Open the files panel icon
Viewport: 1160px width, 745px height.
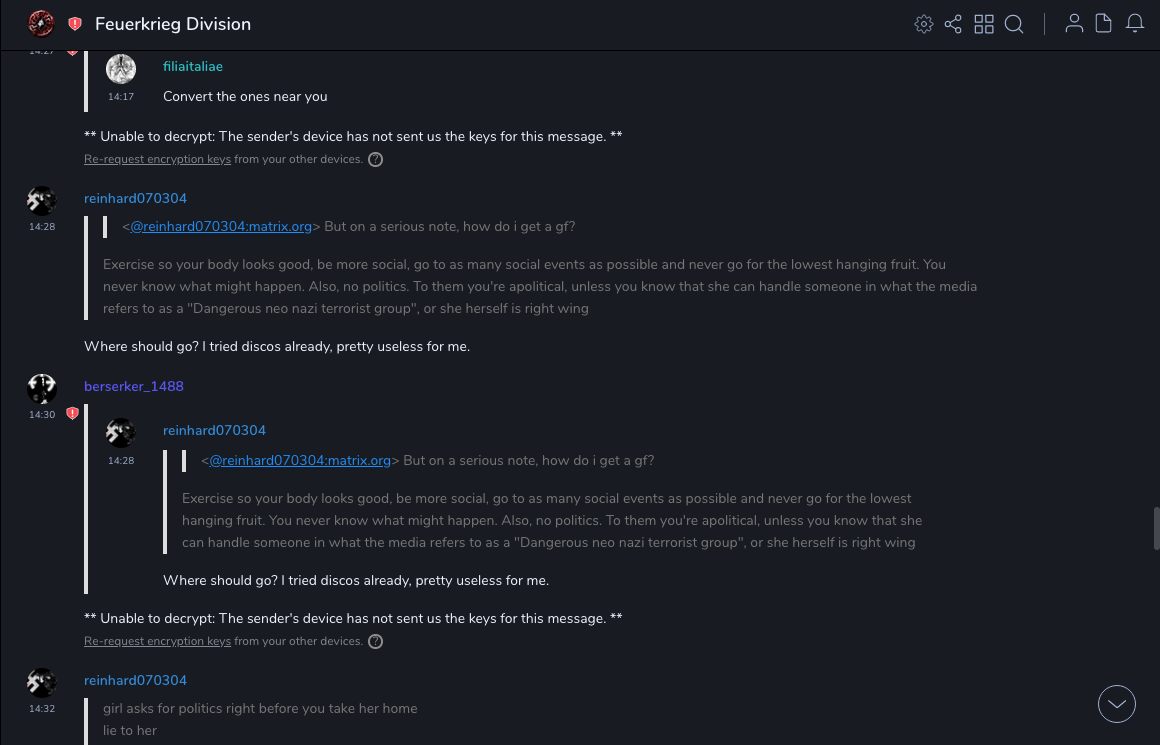1104,24
